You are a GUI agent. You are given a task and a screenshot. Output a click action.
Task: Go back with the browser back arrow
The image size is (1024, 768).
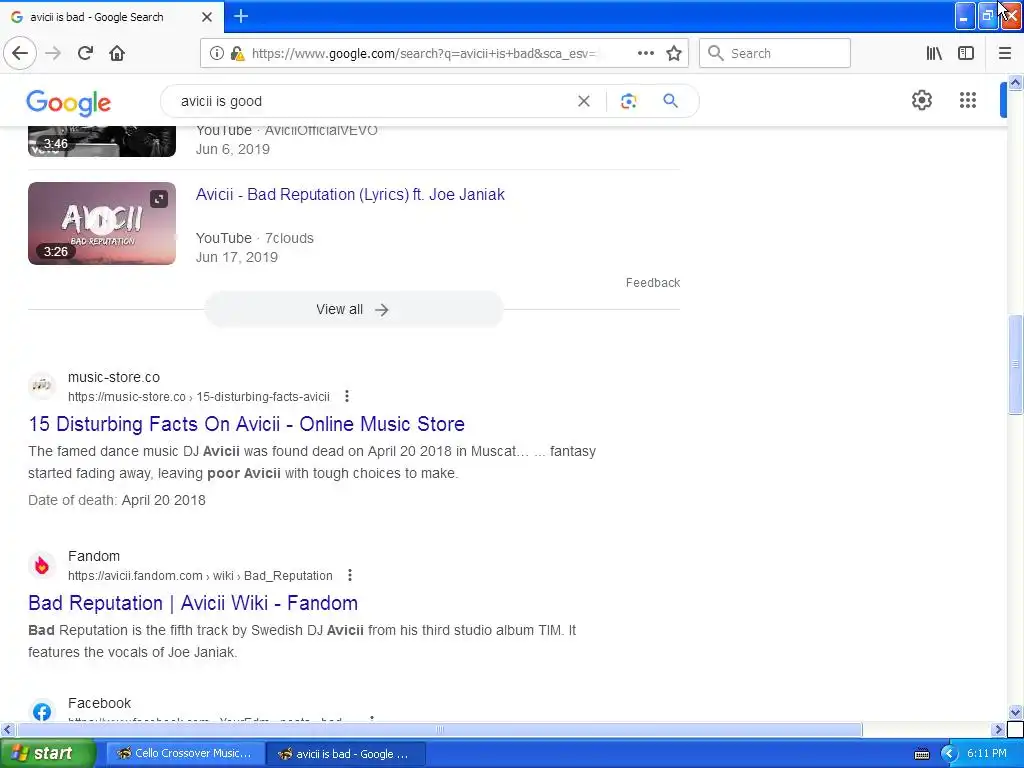coord(20,54)
